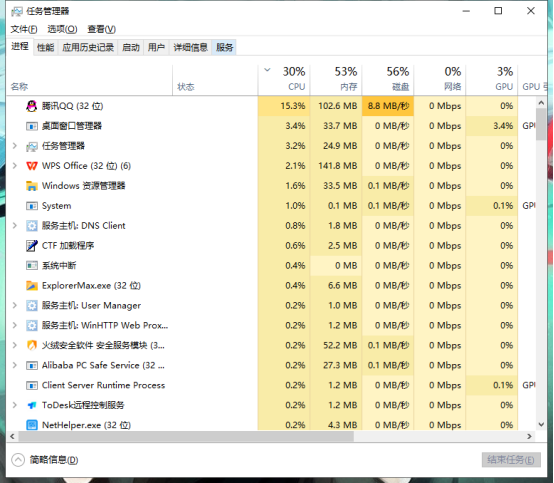Click the 火绒安全软件 shield icon
The width and height of the screenshot is (554, 483).
[32, 345]
